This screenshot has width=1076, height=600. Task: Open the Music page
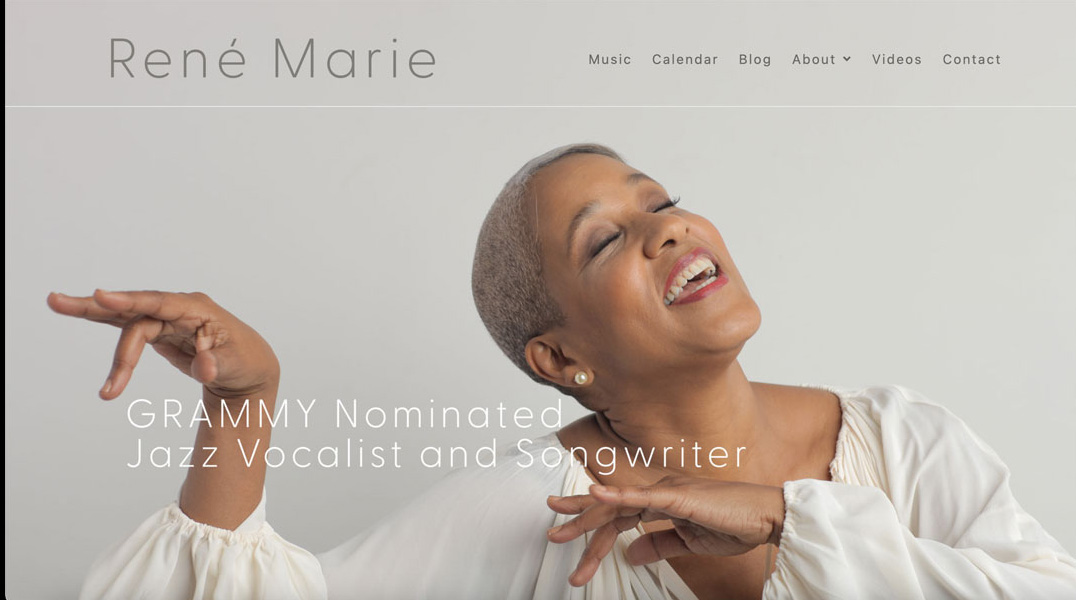point(609,60)
